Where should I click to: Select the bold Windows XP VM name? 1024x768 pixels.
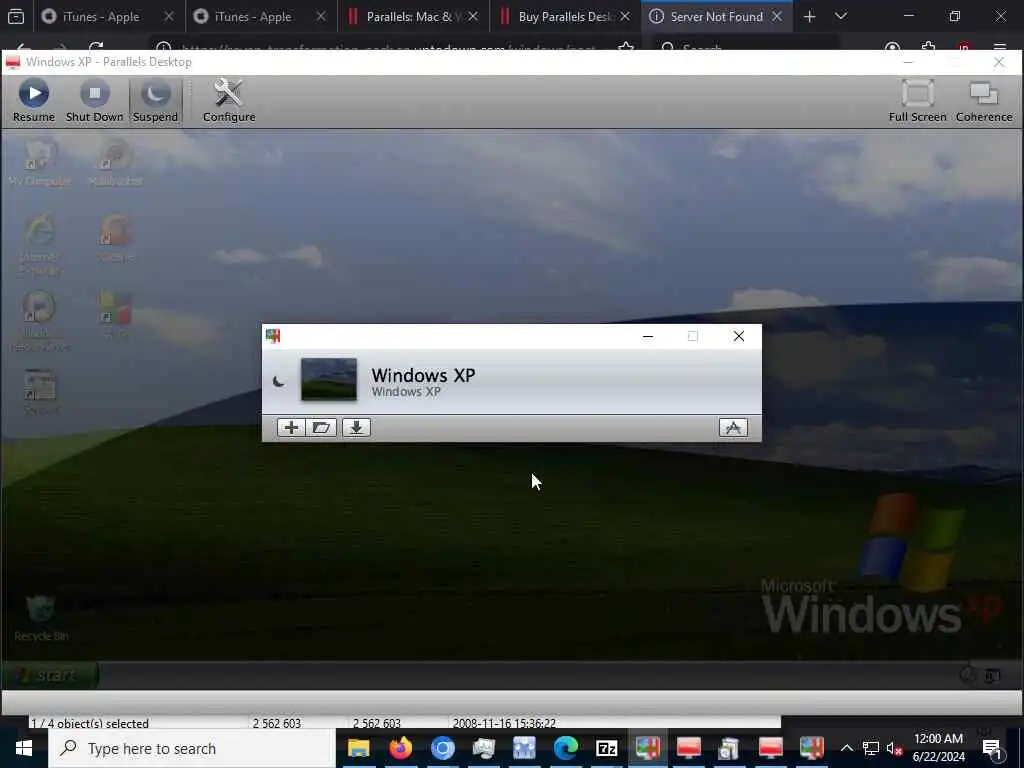(x=423, y=375)
